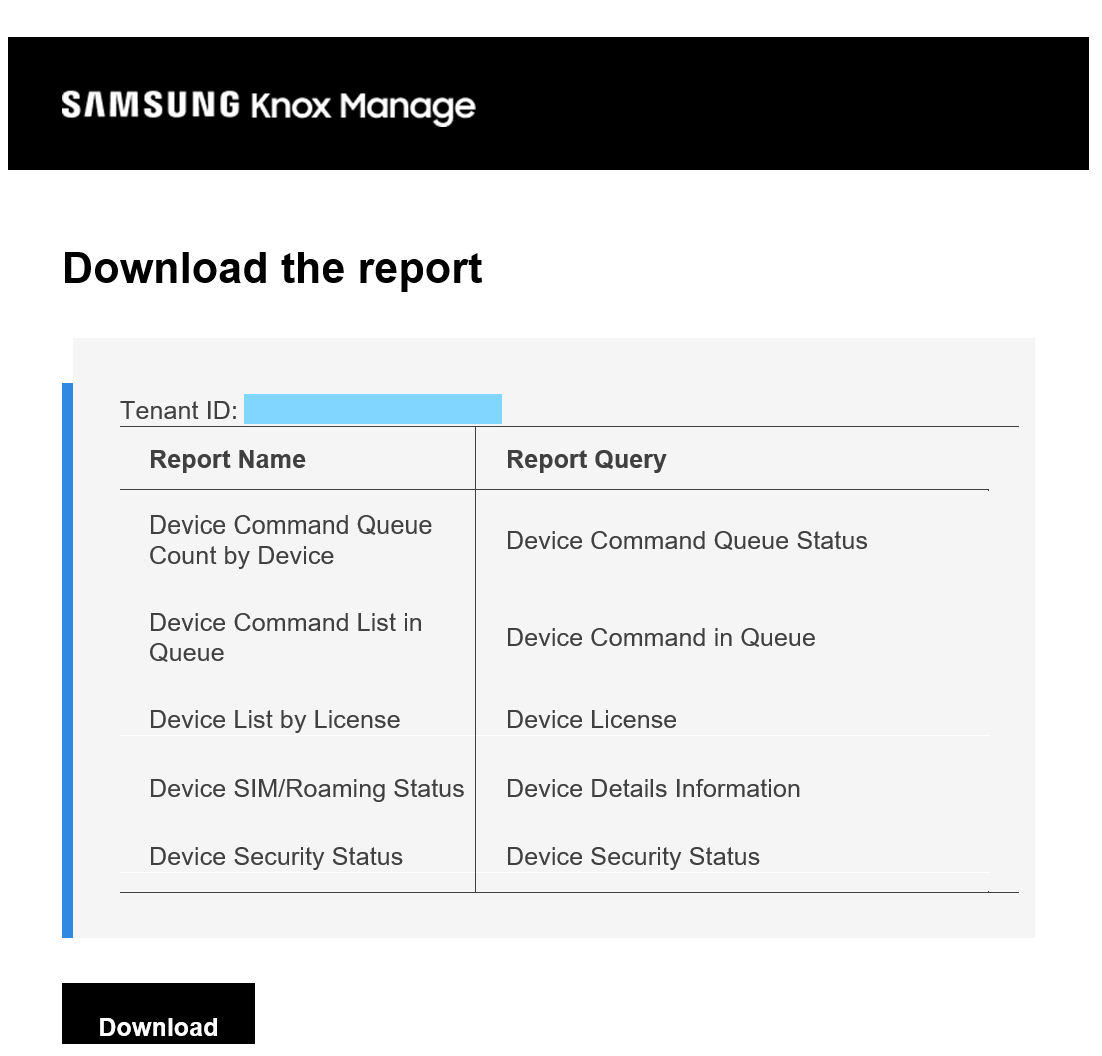Click the Report Name column header

pyautogui.click(x=227, y=459)
